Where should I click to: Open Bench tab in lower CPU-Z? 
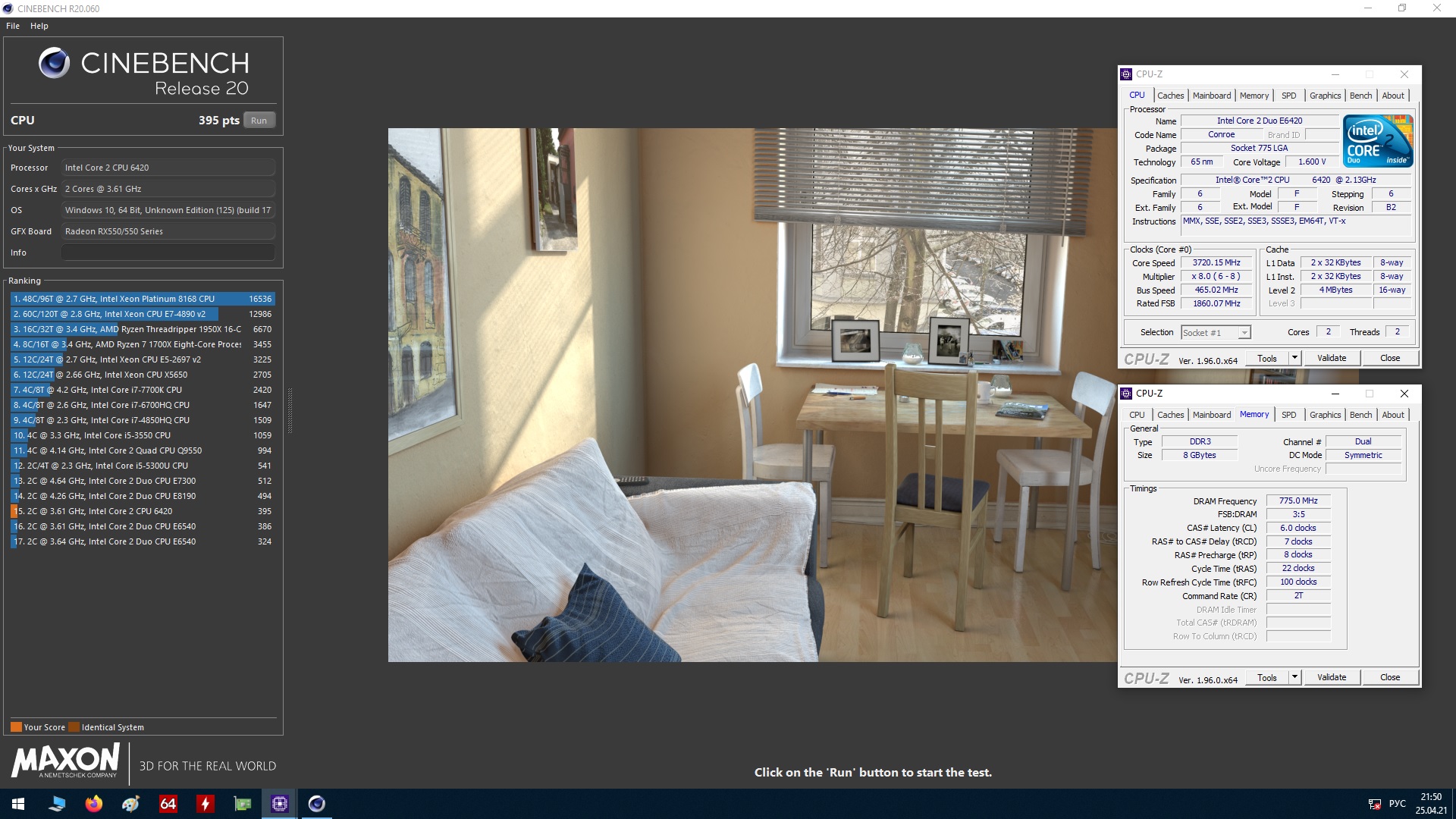coord(1360,415)
